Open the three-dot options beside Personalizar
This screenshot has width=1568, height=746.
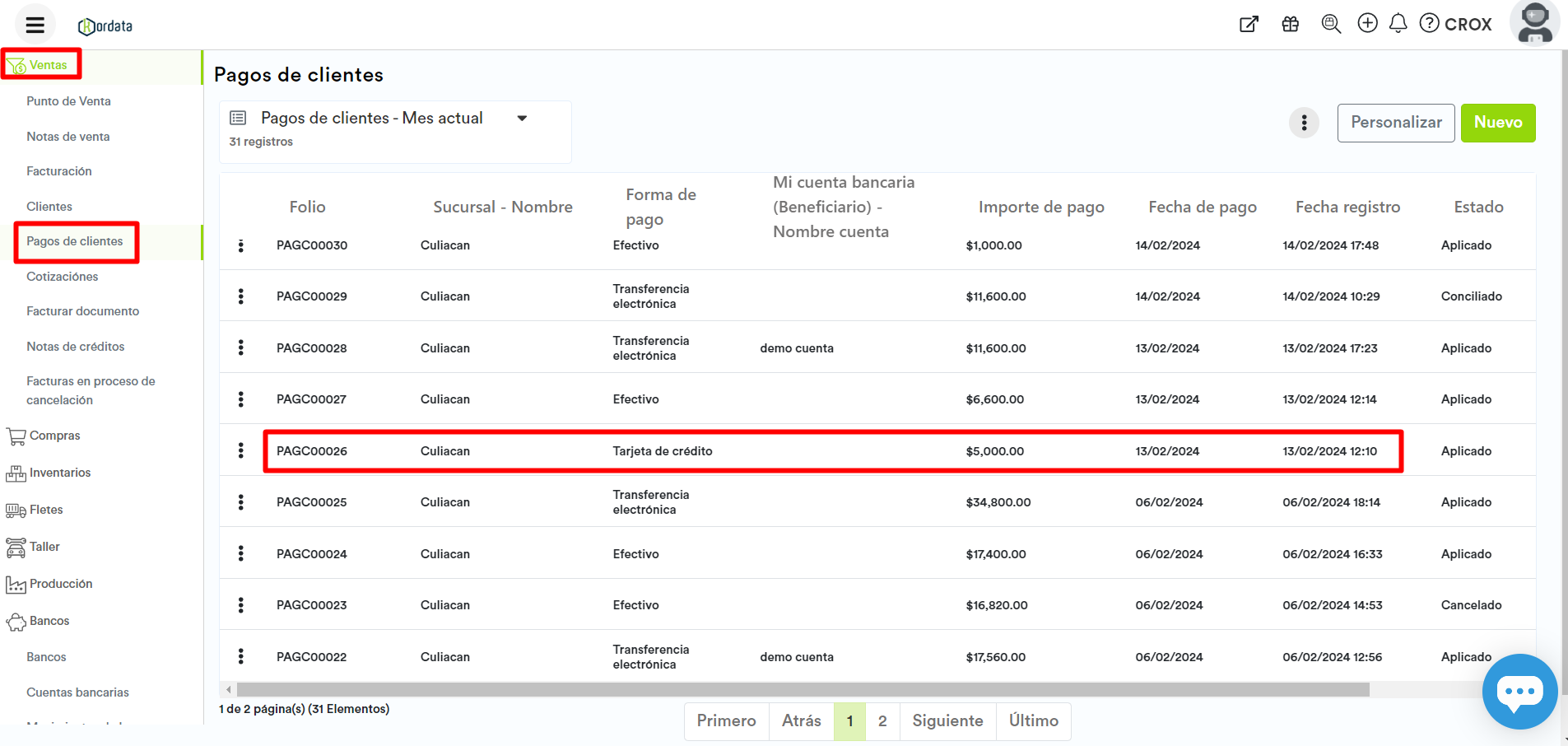pyautogui.click(x=1304, y=123)
